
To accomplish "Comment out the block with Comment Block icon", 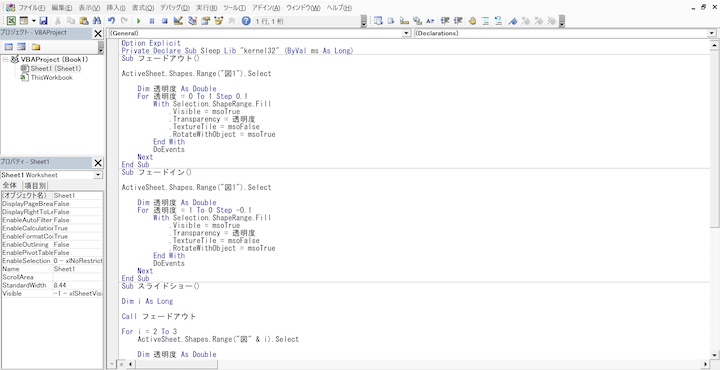I will [485, 21].
